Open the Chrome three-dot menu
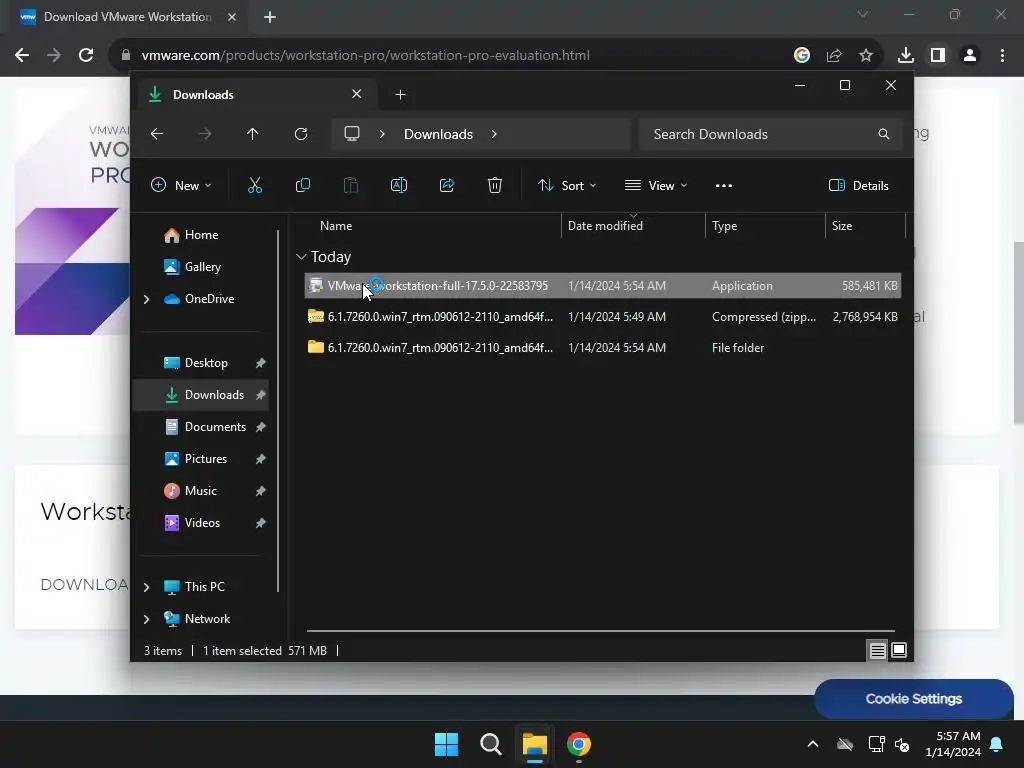The image size is (1024, 768). point(1002,56)
